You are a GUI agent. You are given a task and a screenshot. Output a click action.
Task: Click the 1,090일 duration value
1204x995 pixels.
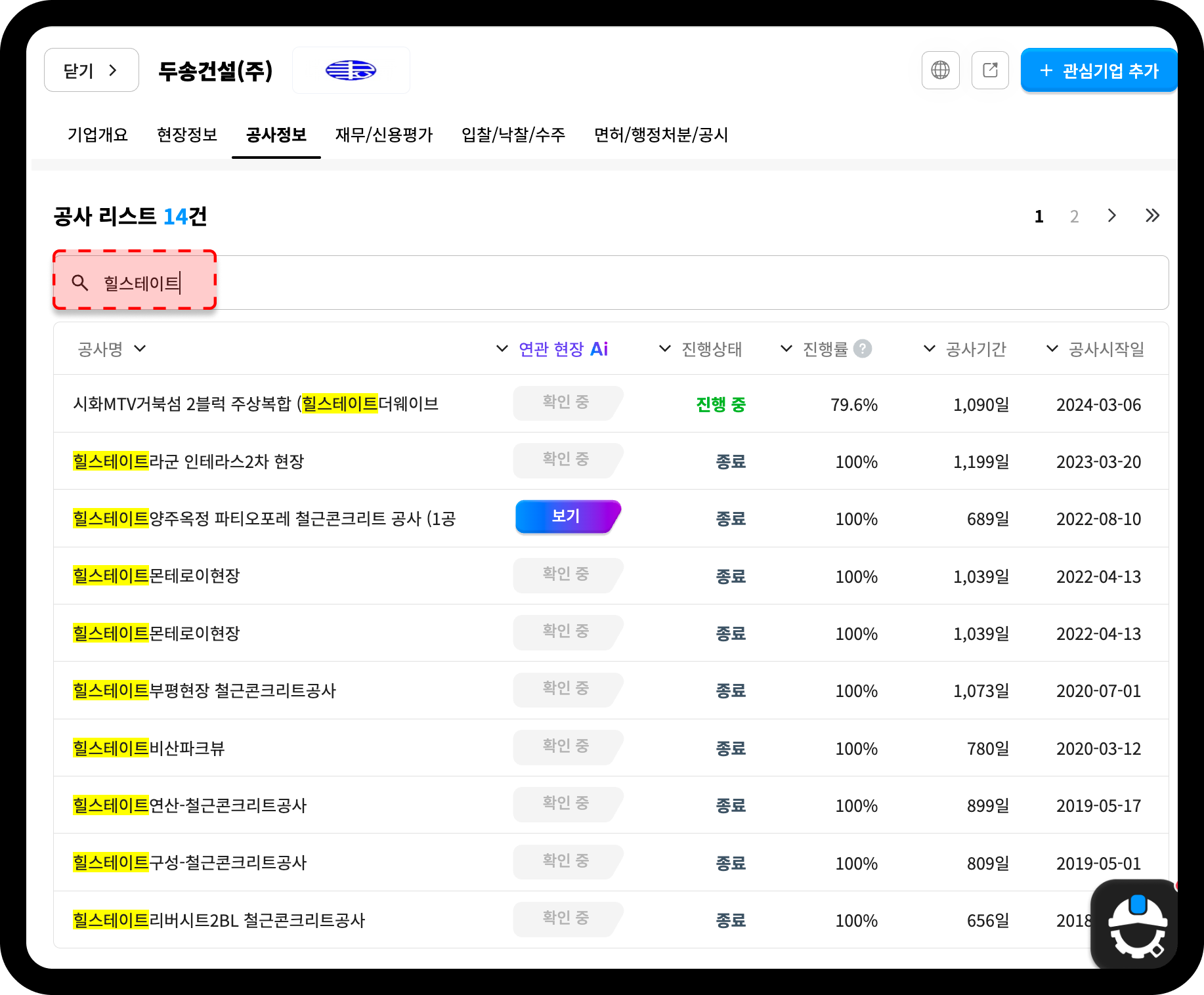coord(981,405)
